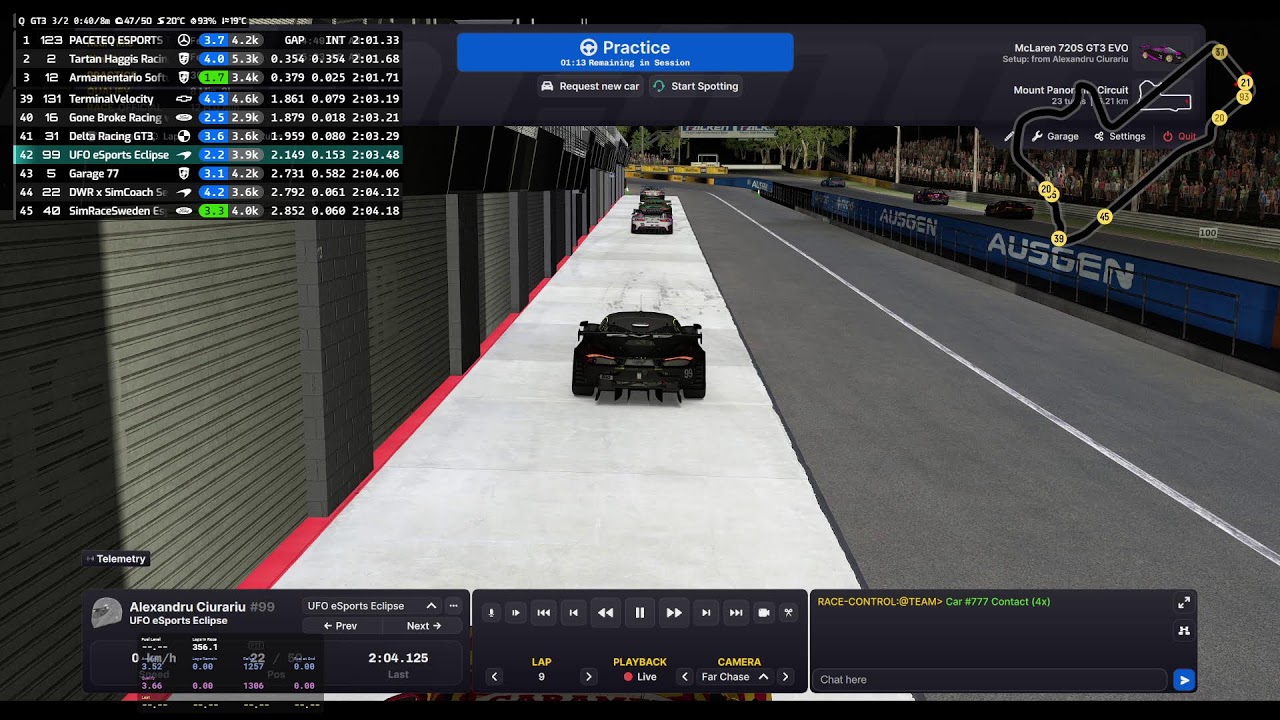Click the Mount Panorama track layout thumbnail

(1165, 96)
